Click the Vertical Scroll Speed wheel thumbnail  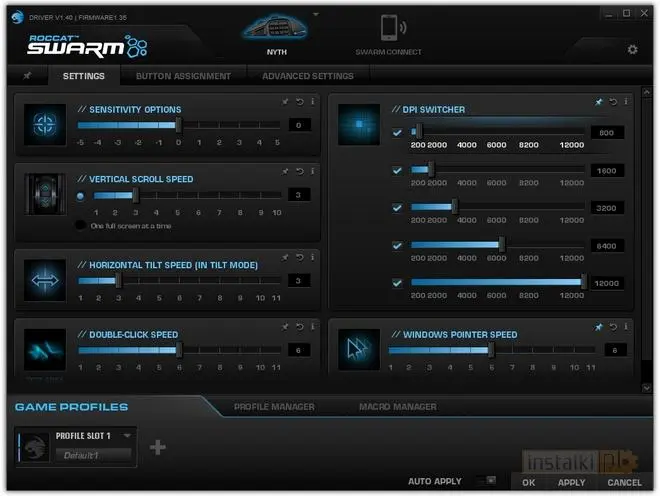[45, 194]
